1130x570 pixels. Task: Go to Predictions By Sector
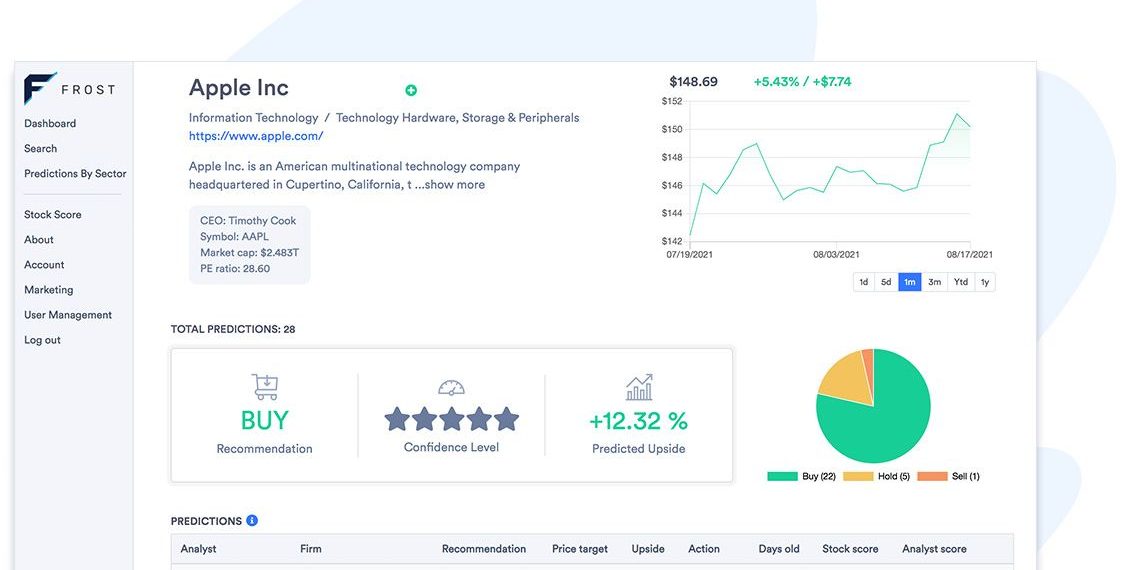click(x=75, y=174)
